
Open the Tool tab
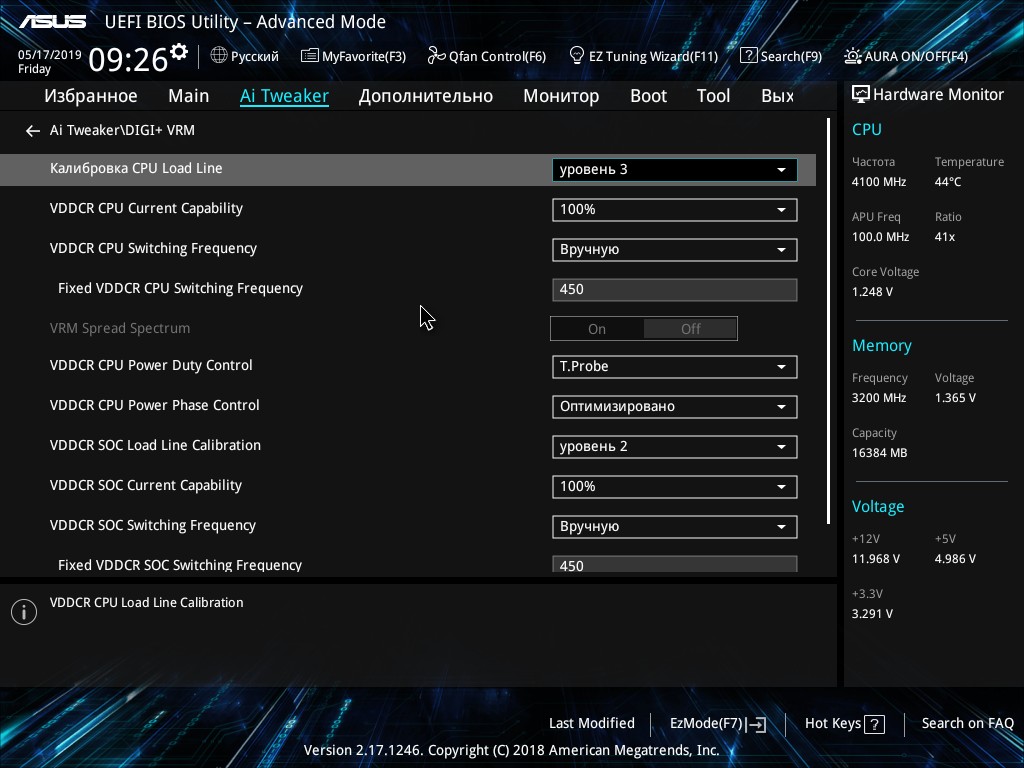pyautogui.click(x=713, y=96)
